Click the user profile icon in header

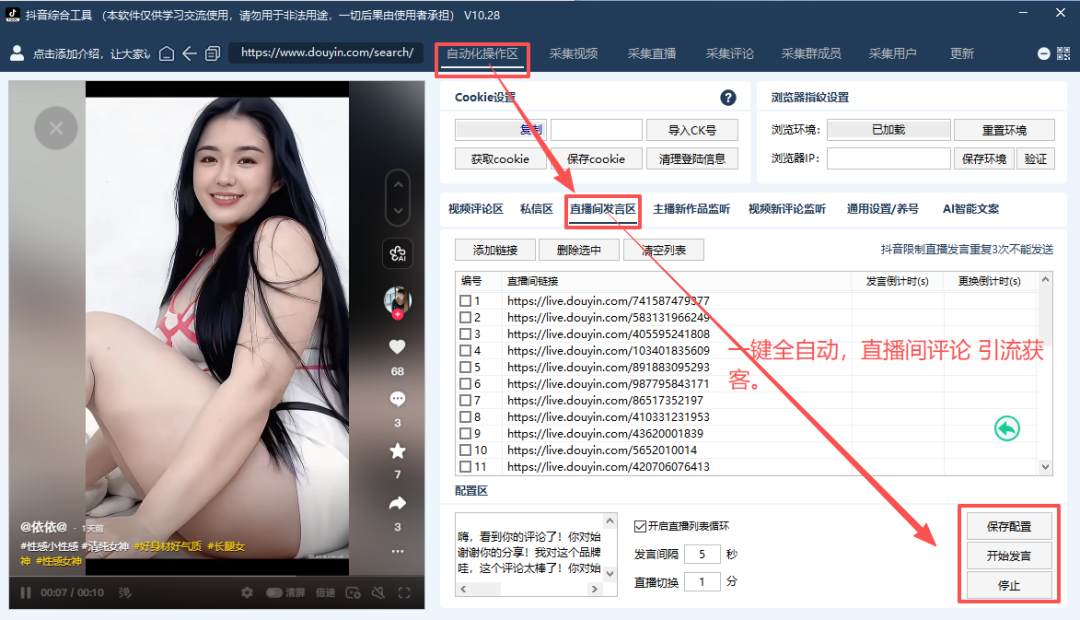point(17,53)
